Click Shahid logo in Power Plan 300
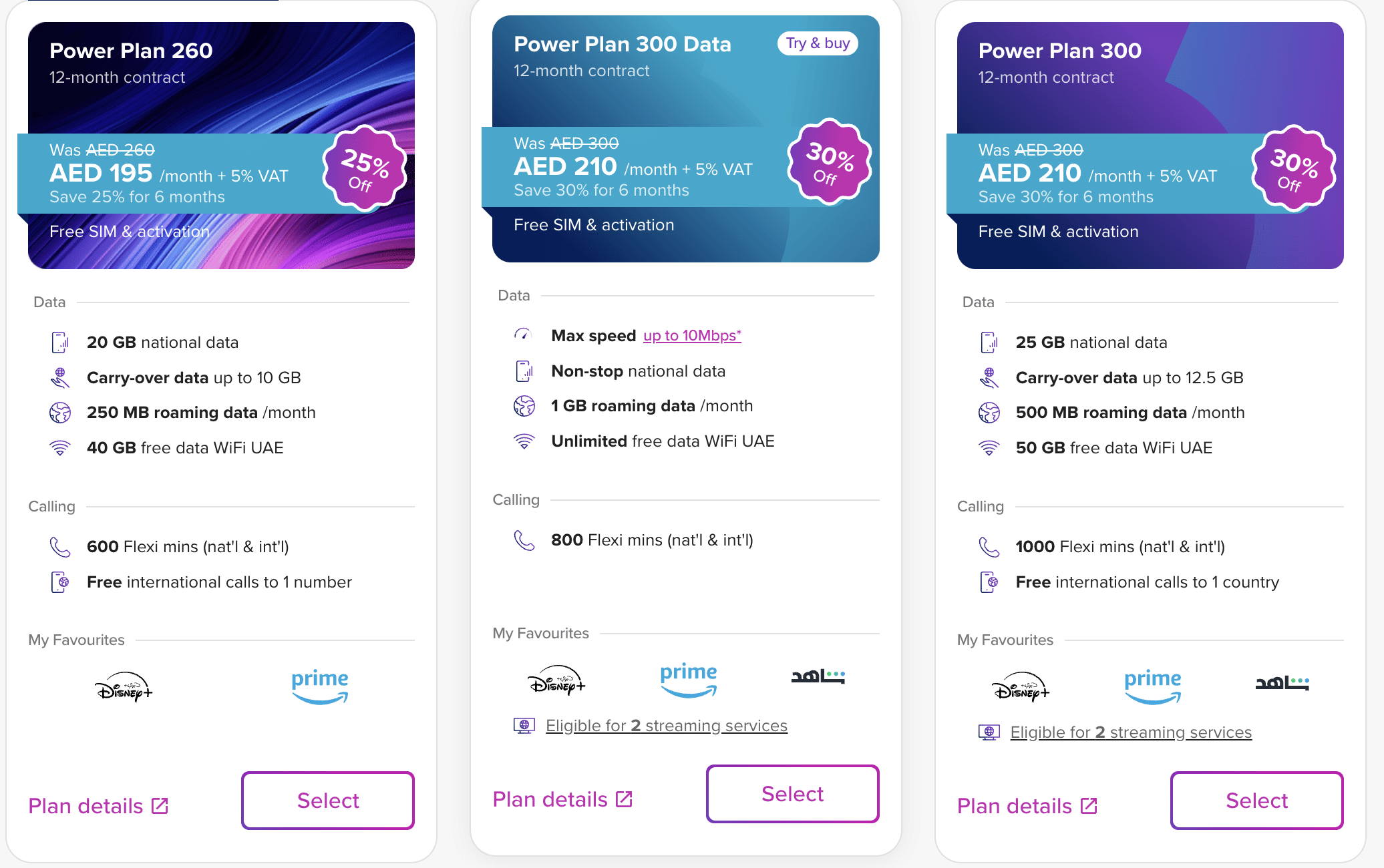This screenshot has width=1384, height=868. pos(1282,683)
